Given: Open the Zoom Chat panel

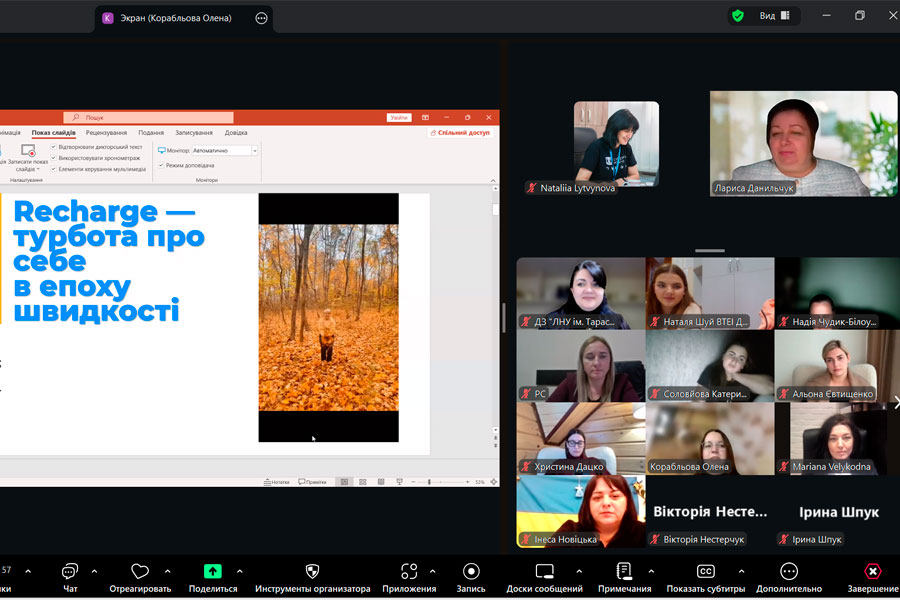Looking at the screenshot, I should click(70, 572).
